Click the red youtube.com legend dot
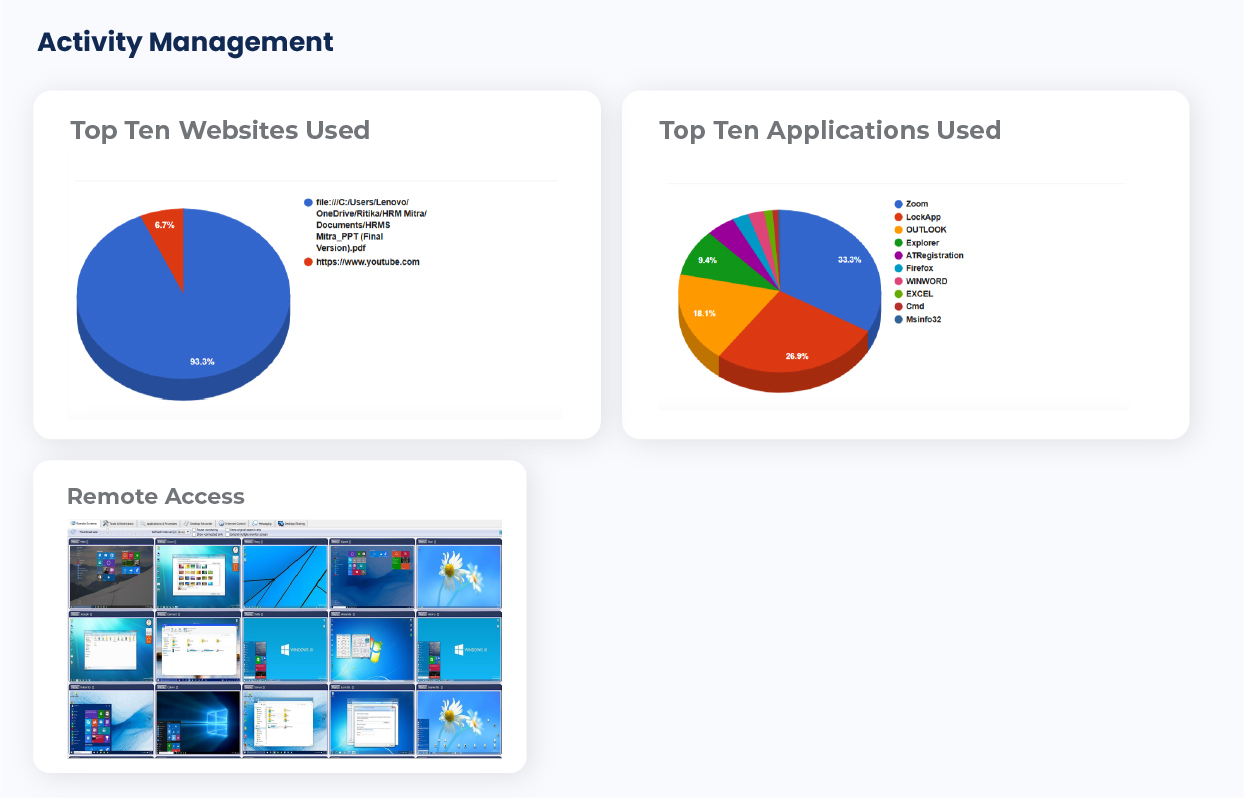1244x798 pixels. point(308,262)
